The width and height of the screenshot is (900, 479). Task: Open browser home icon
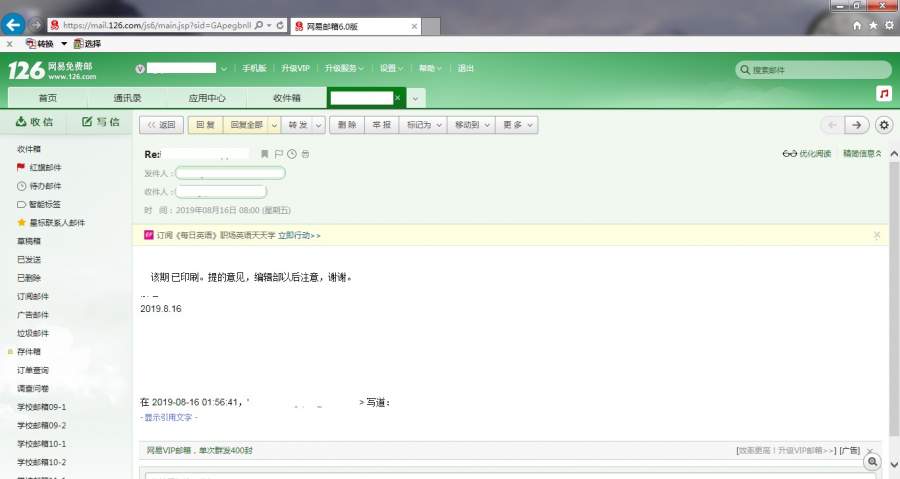pos(857,25)
